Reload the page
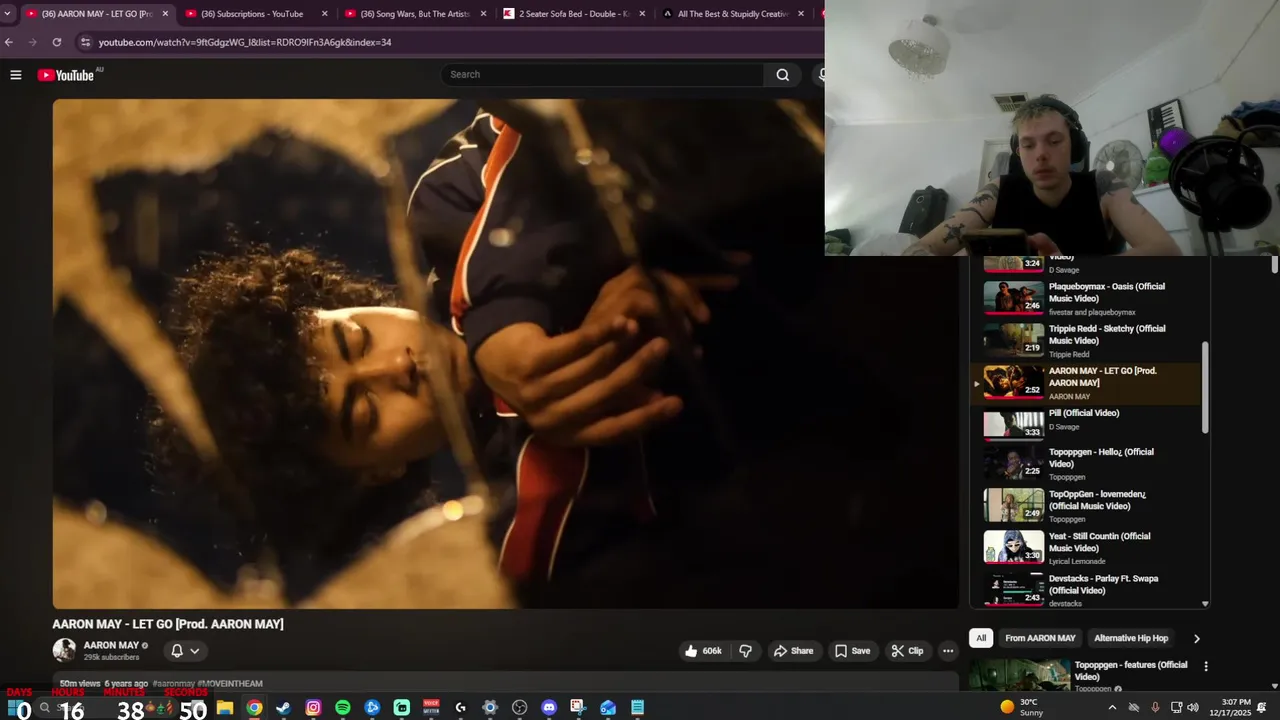The height and width of the screenshot is (720, 1280). coord(56,42)
